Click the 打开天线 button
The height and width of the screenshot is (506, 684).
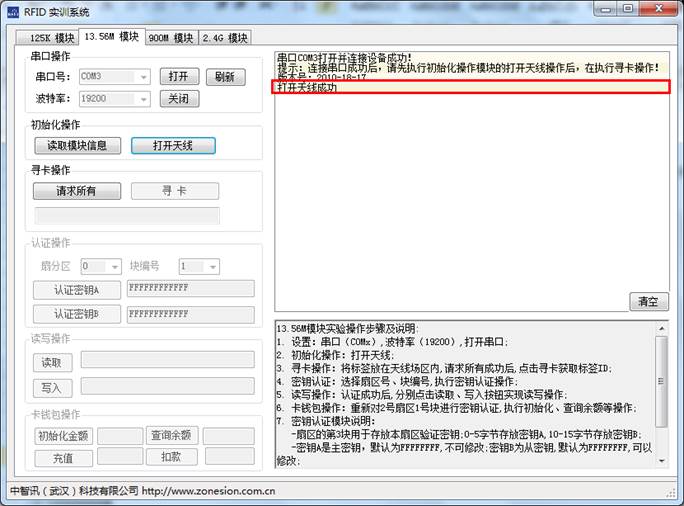173,145
